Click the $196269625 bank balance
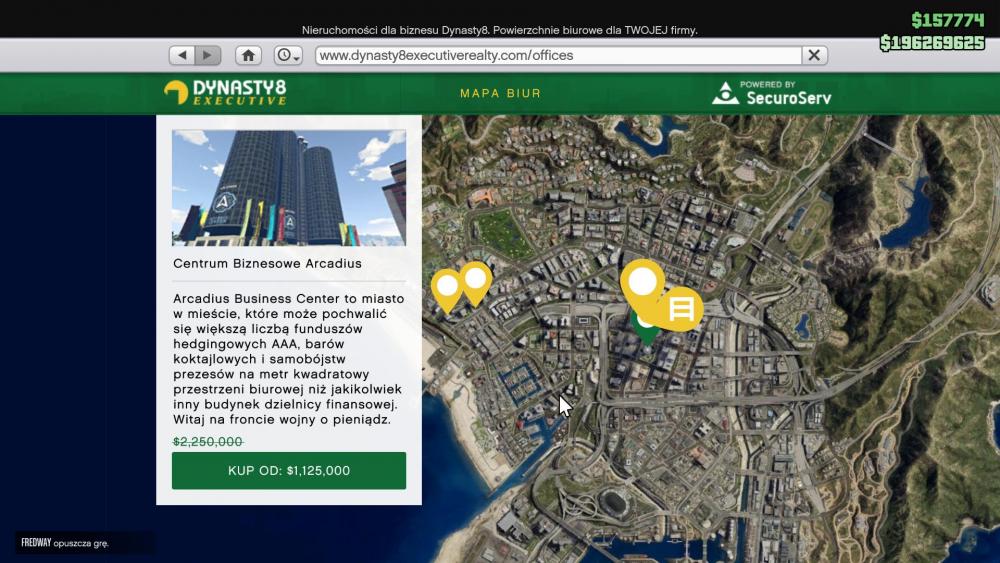This screenshot has height=563, width=1000. [x=932, y=43]
